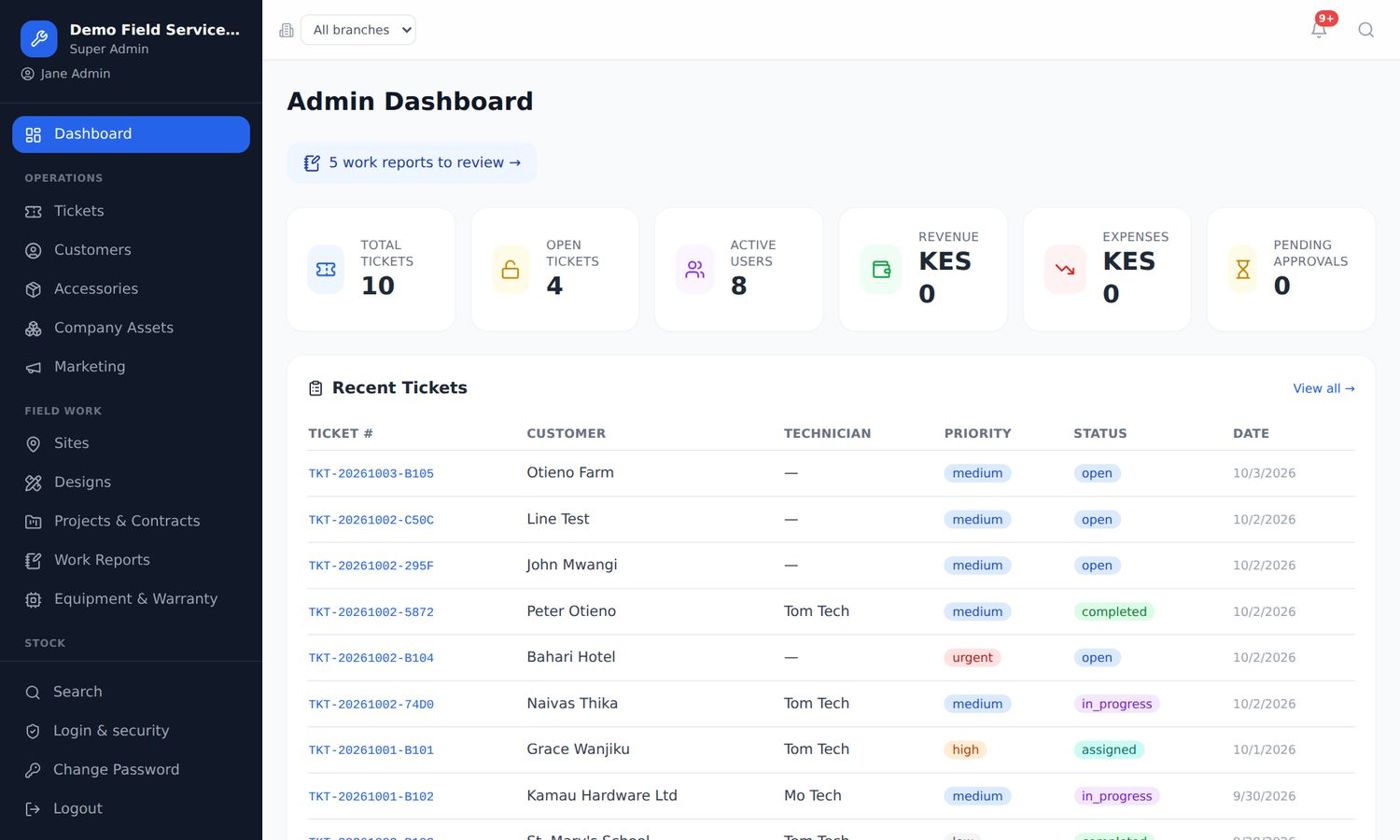
Task: Click View all recent tickets link
Action: (x=1323, y=388)
